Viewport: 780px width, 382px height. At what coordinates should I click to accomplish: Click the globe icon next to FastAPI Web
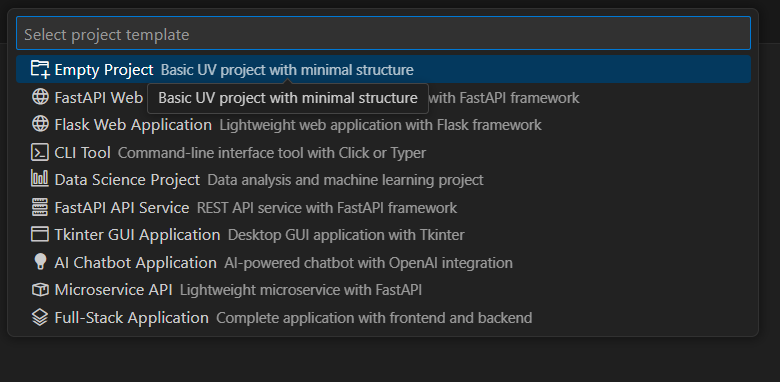point(40,97)
